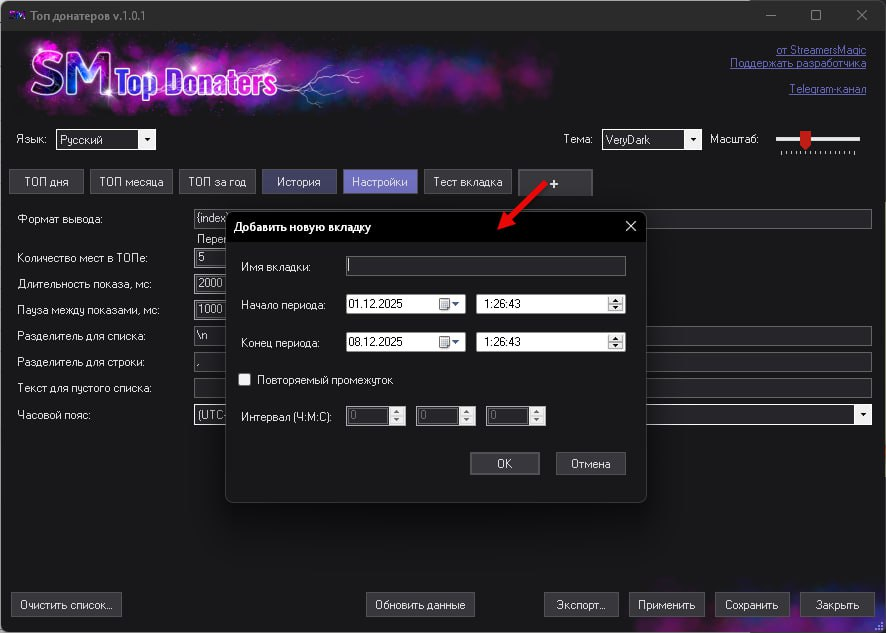Click the app icon in the title bar
Viewport: 886px width, 633px height.
pos(15,15)
